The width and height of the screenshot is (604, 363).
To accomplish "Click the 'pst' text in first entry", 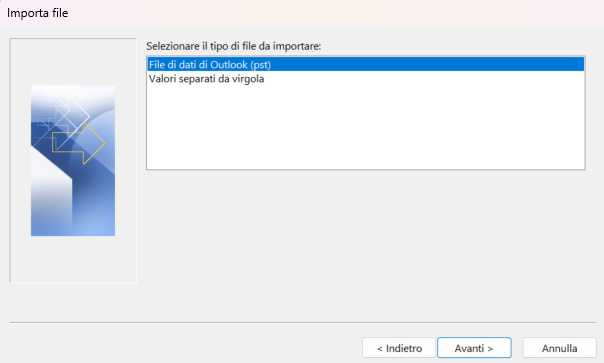I will coord(260,65).
